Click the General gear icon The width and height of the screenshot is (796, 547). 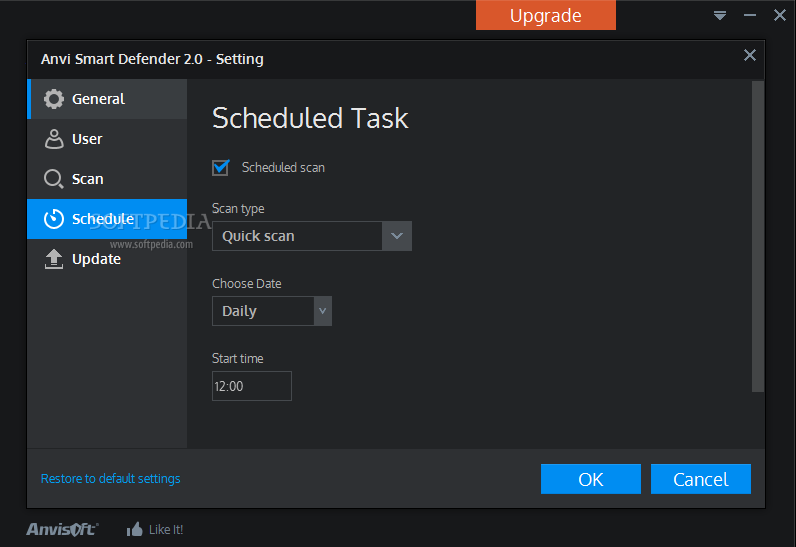(53, 99)
